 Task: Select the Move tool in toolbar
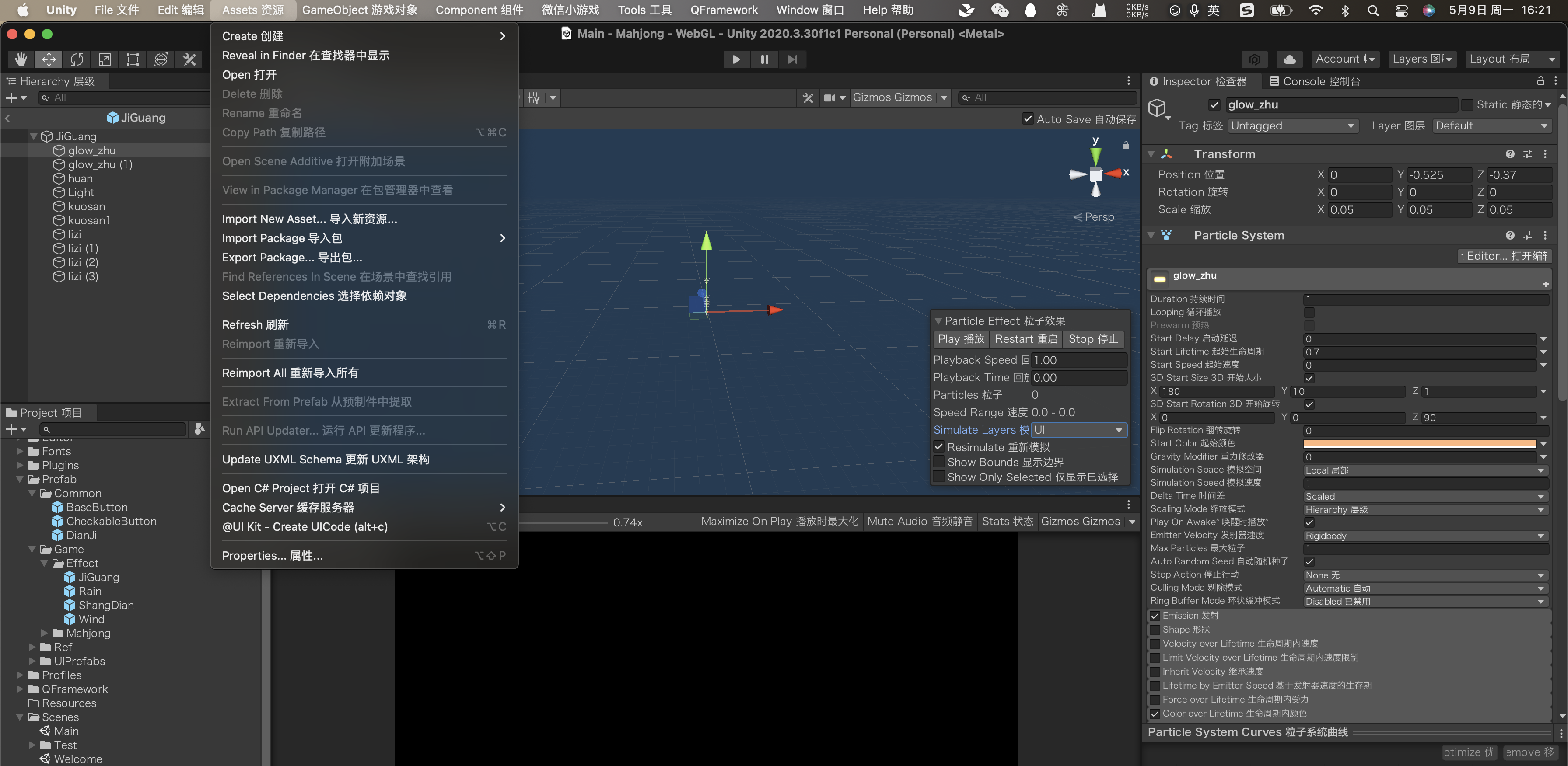click(49, 59)
